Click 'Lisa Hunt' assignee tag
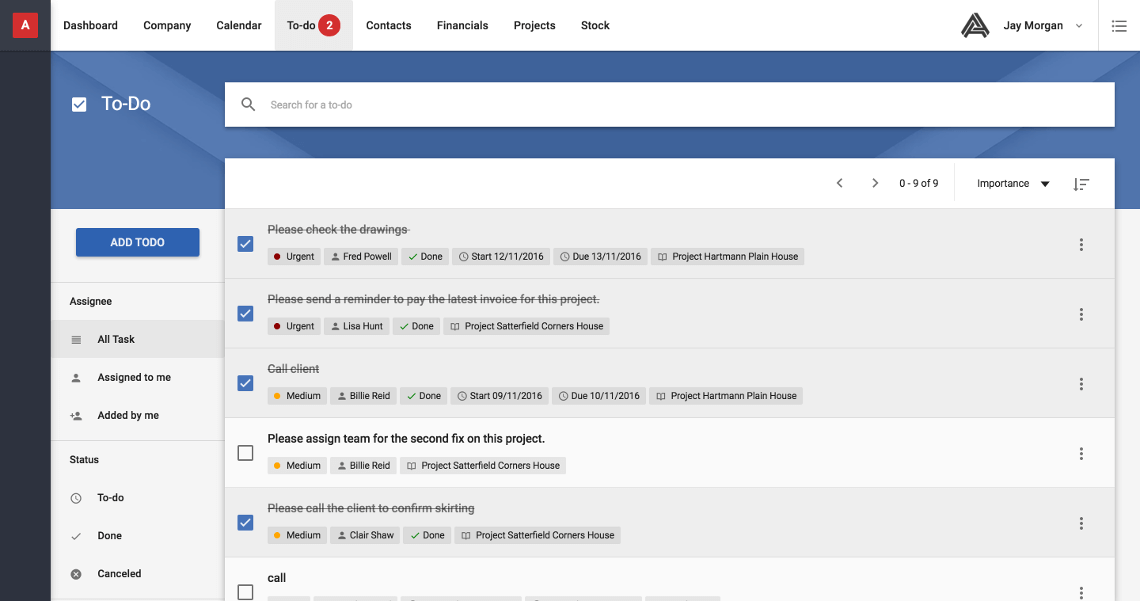The image size is (1140, 601). pos(356,326)
